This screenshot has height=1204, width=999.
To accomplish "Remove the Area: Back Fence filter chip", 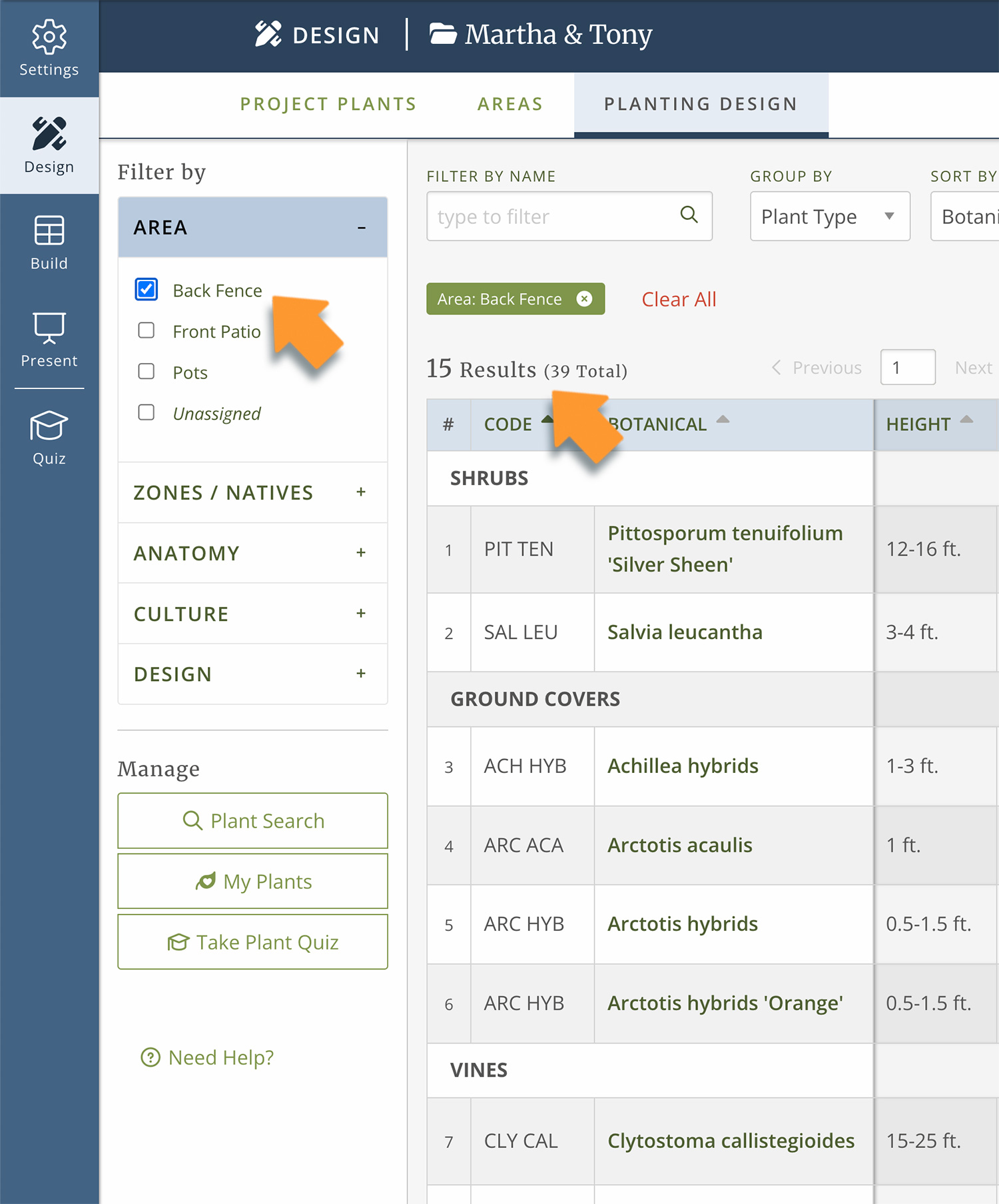I will [584, 299].
